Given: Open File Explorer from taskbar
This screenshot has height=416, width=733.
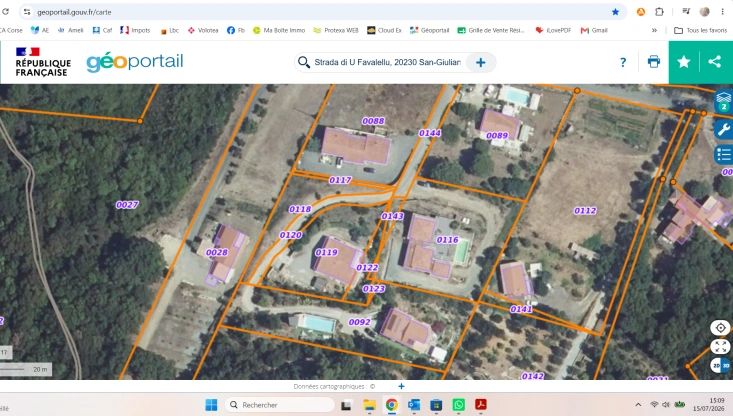Looking at the screenshot, I should pyautogui.click(x=369, y=405).
